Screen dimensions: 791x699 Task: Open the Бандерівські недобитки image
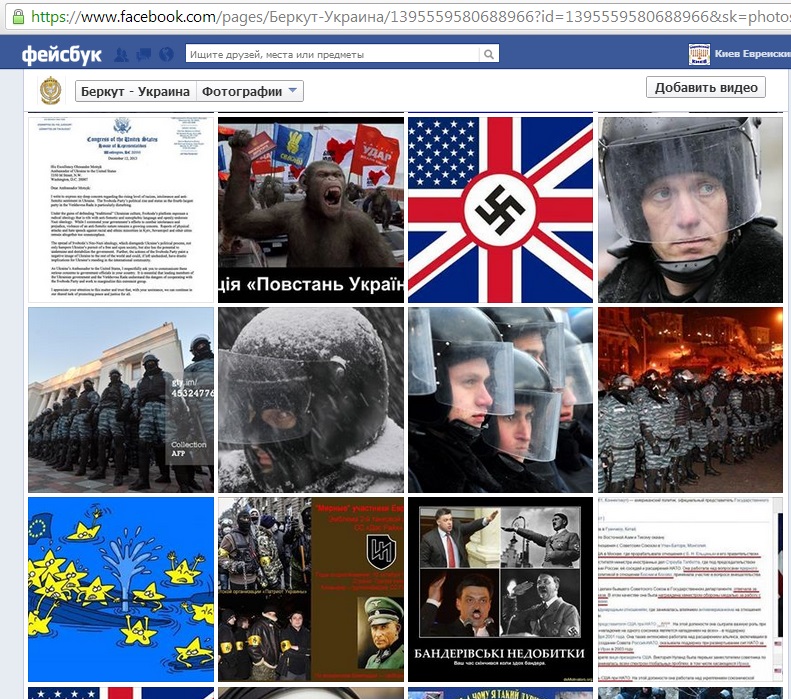[x=501, y=589]
